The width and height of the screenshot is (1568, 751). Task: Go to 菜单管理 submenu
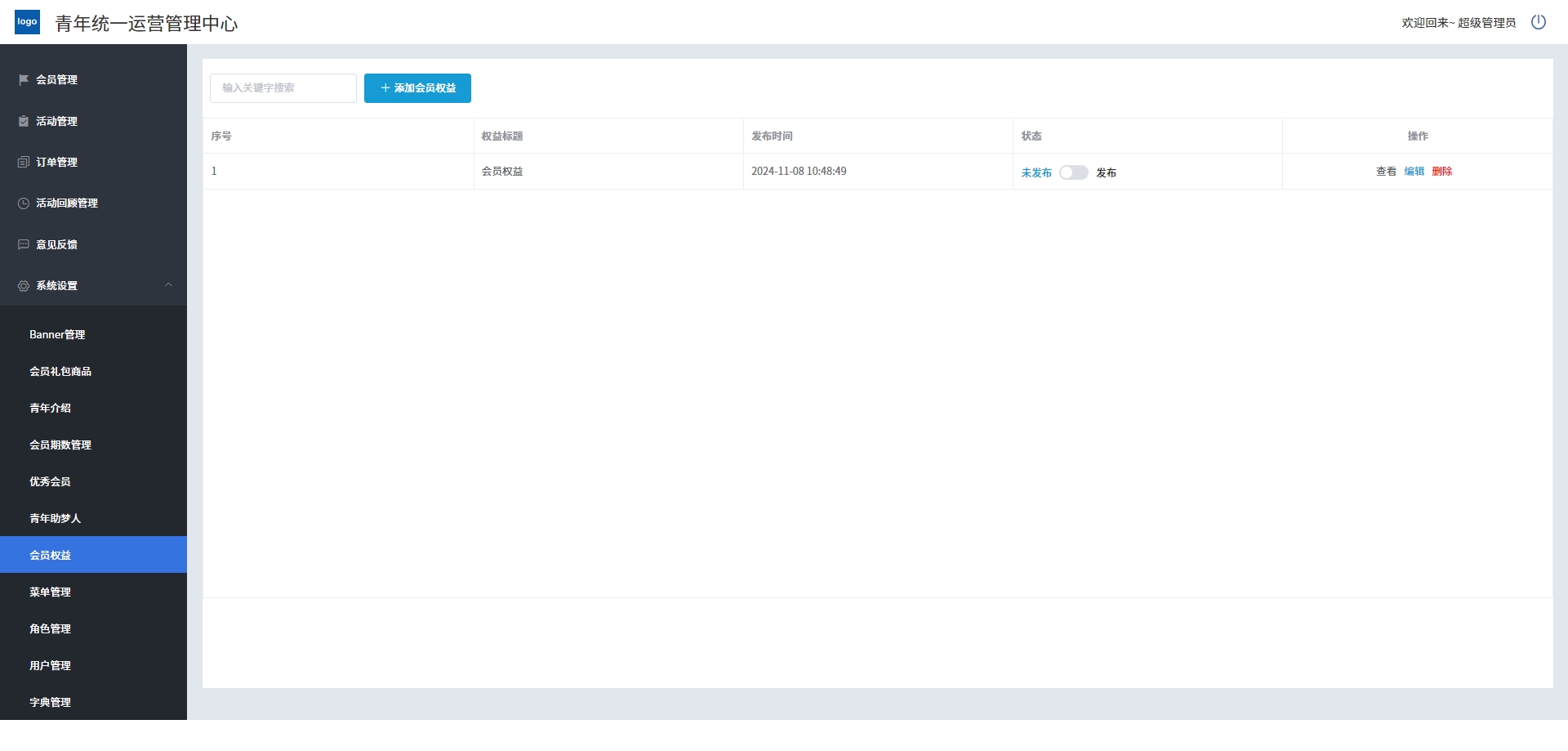pyautogui.click(x=93, y=592)
